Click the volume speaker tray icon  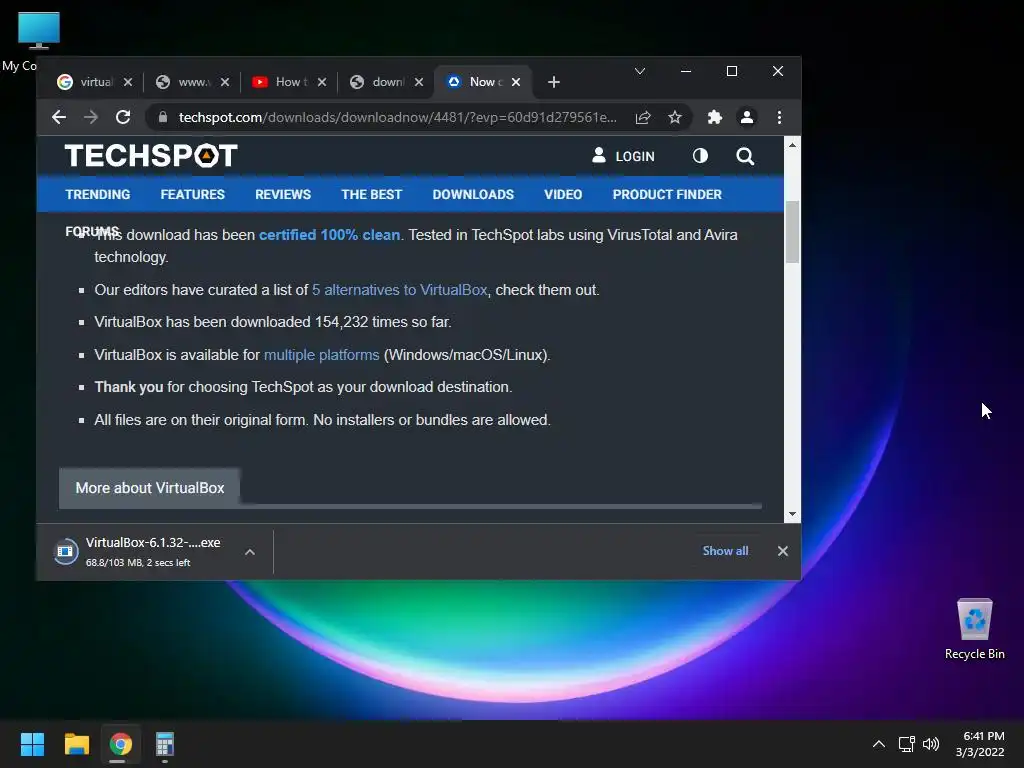(931, 744)
